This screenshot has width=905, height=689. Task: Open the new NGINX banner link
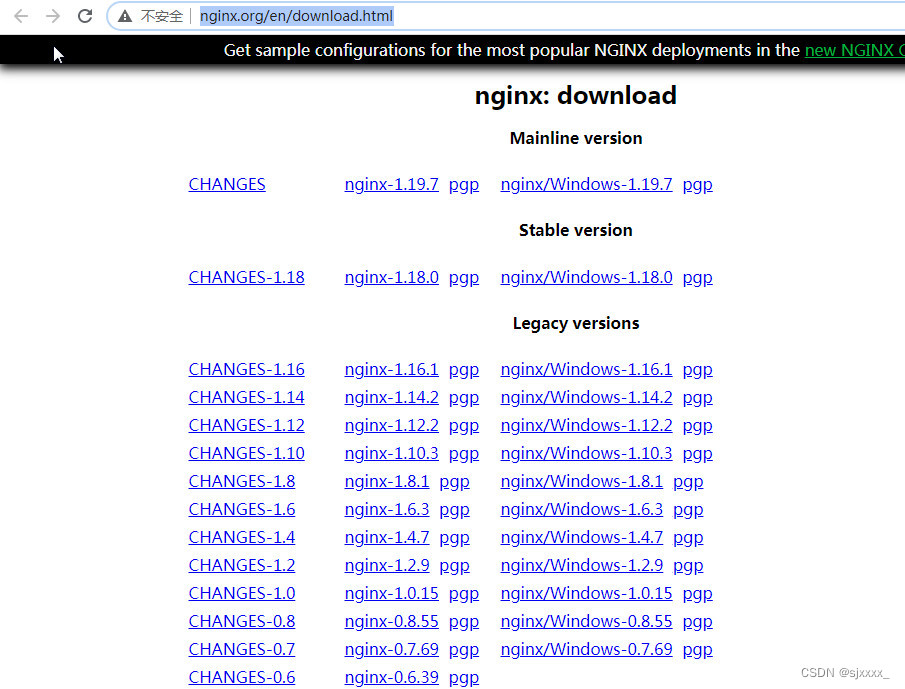pyautogui.click(x=855, y=50)
